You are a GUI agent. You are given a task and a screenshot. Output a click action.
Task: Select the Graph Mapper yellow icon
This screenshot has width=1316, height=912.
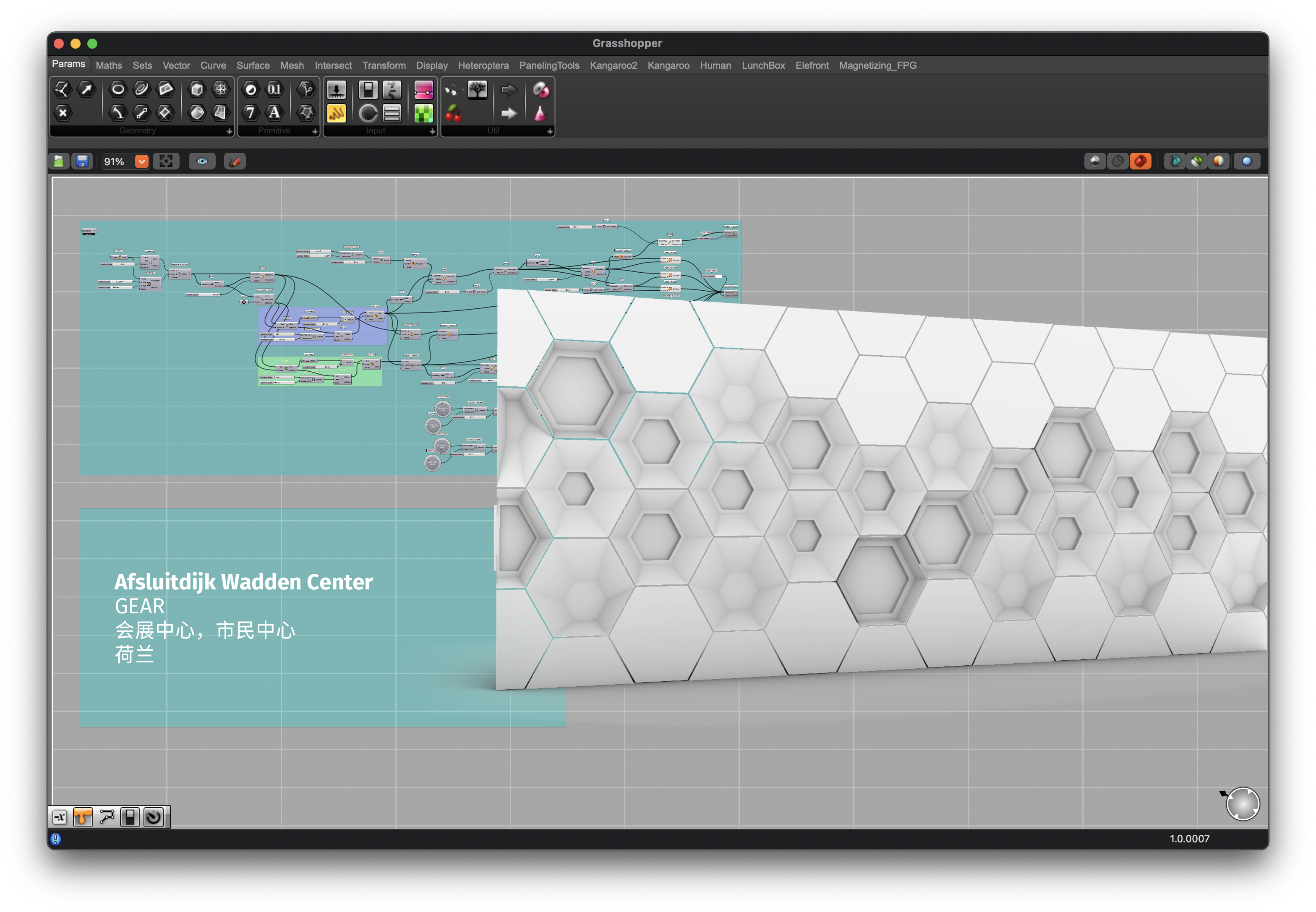click(x=336, y=113)
